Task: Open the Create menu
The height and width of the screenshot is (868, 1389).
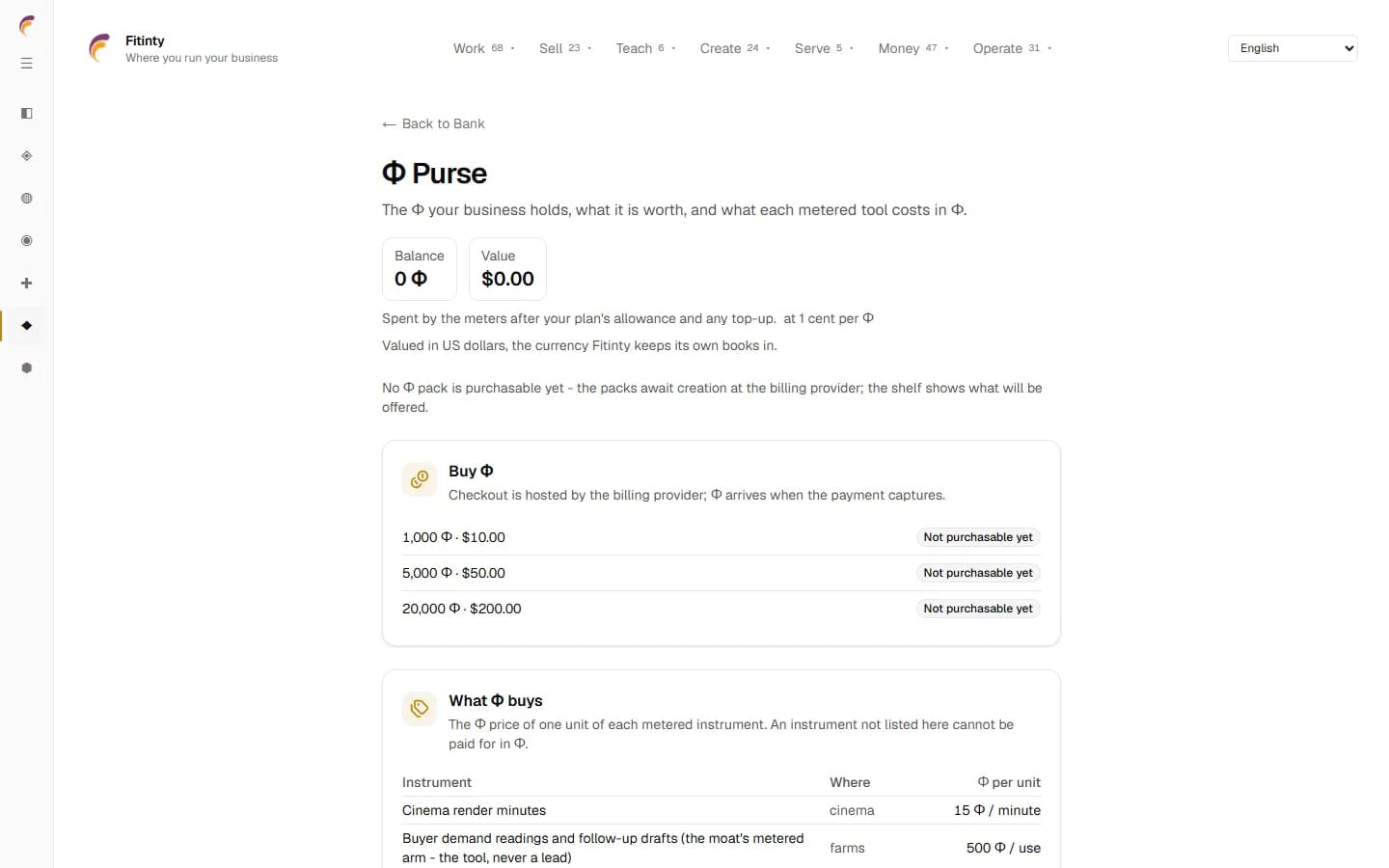Action: 735,48
